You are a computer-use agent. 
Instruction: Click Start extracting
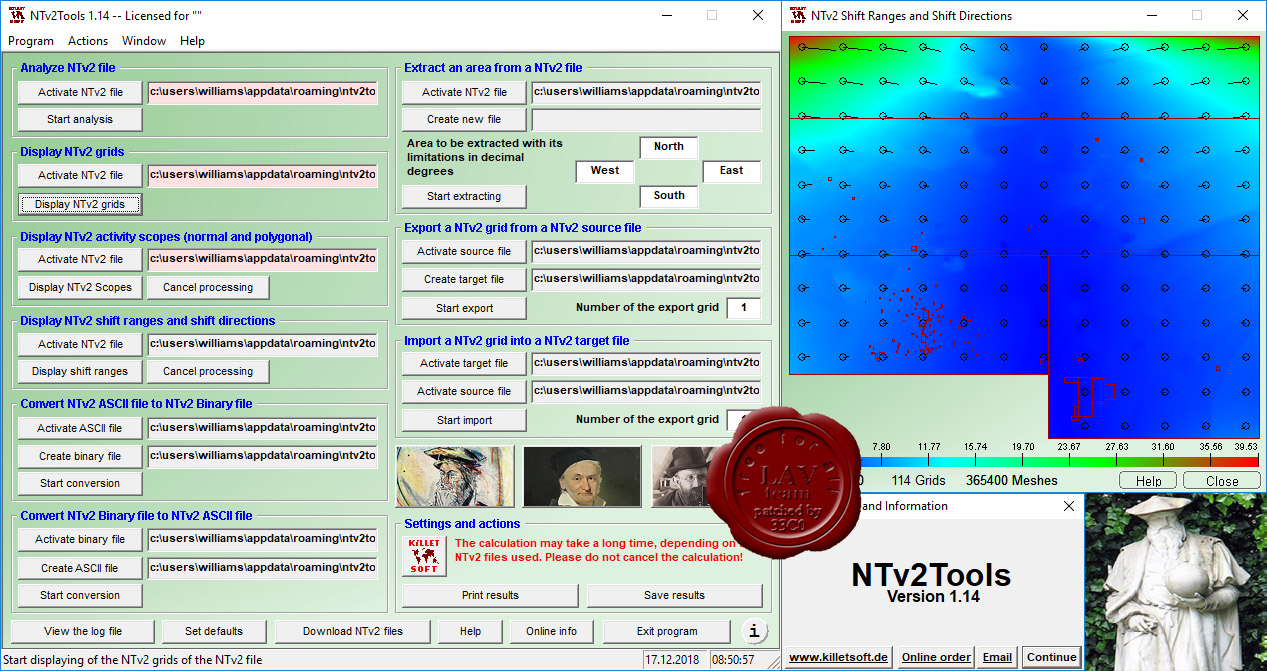[464, 196]
